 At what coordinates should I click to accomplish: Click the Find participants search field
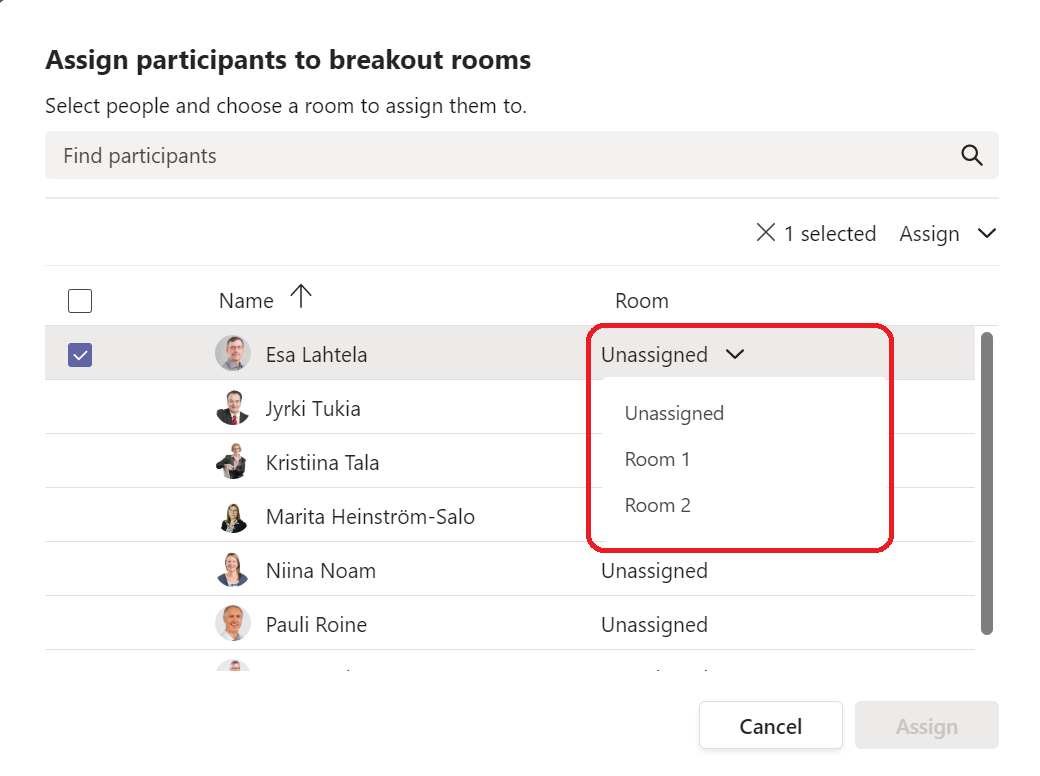pos(500,155)
